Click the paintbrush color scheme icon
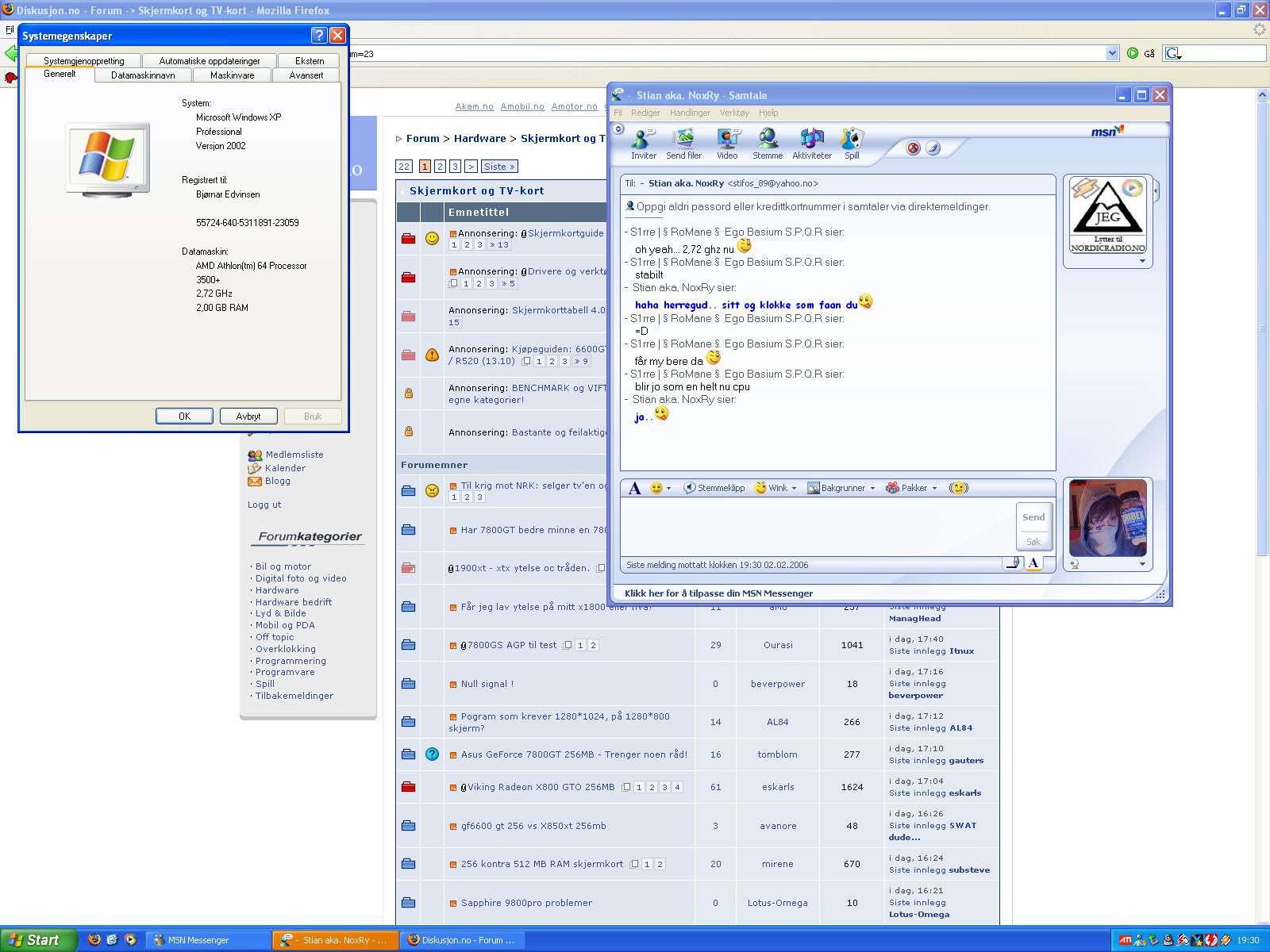Screen dimensions: 1270x952 933,148
